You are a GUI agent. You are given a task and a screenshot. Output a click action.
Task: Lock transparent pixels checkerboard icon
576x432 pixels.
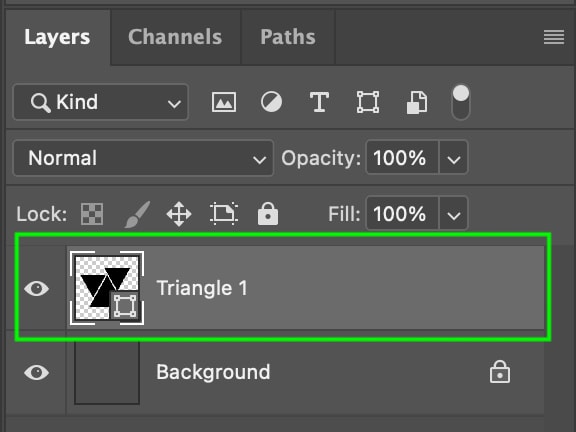[x=92, y=214]
